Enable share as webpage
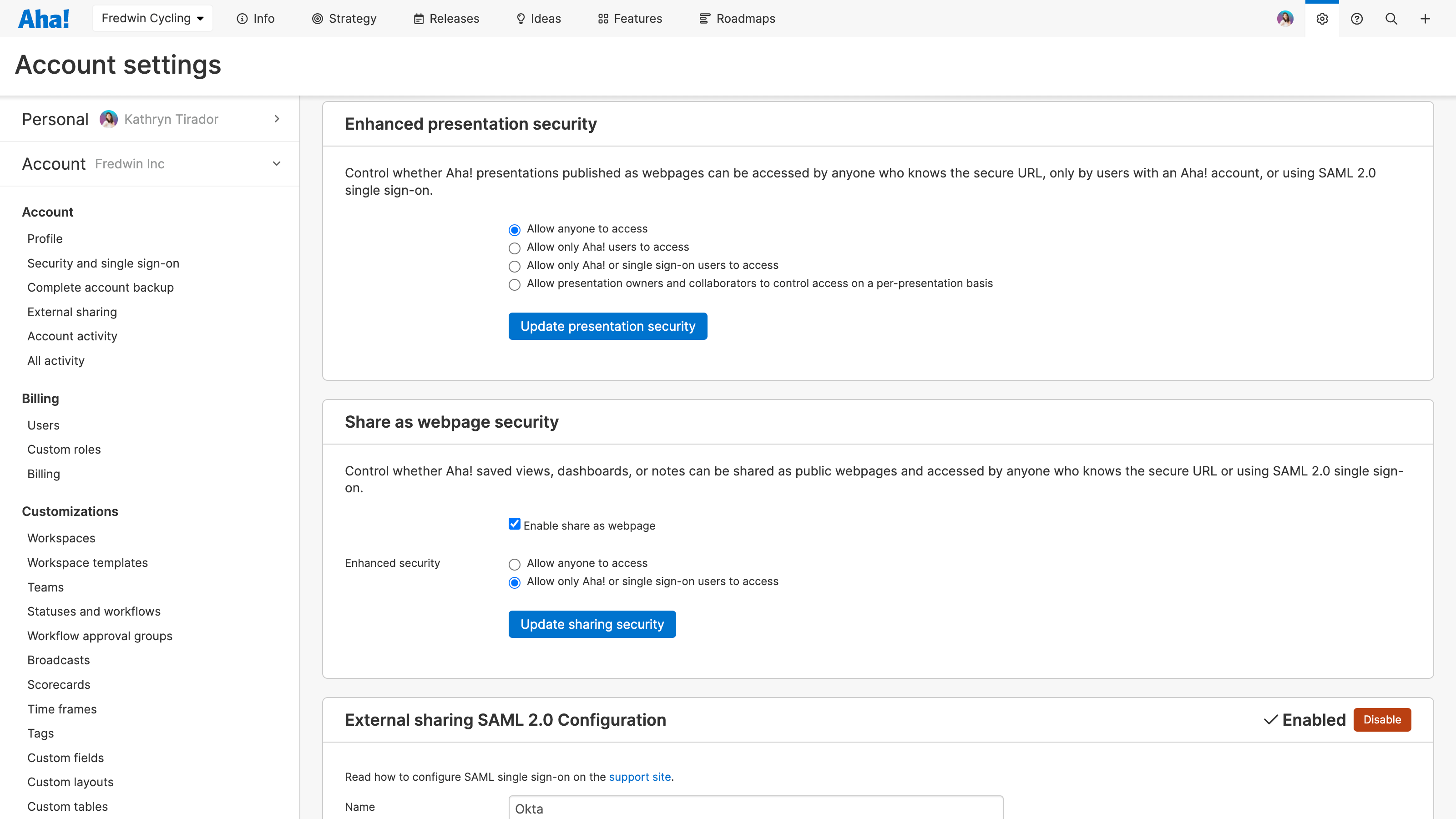Viewport: 1456px width, 819px height. pyautogui.click(x=514, y=523)
